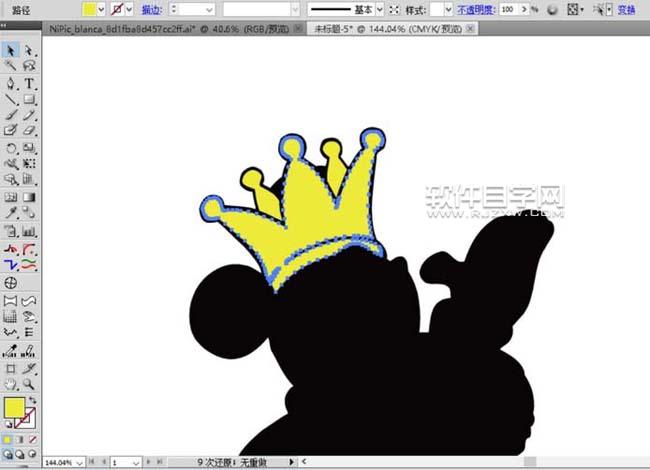The image size is (650, 470).
Task: Open the 变换 transform panel link
Action: [626, 10]
